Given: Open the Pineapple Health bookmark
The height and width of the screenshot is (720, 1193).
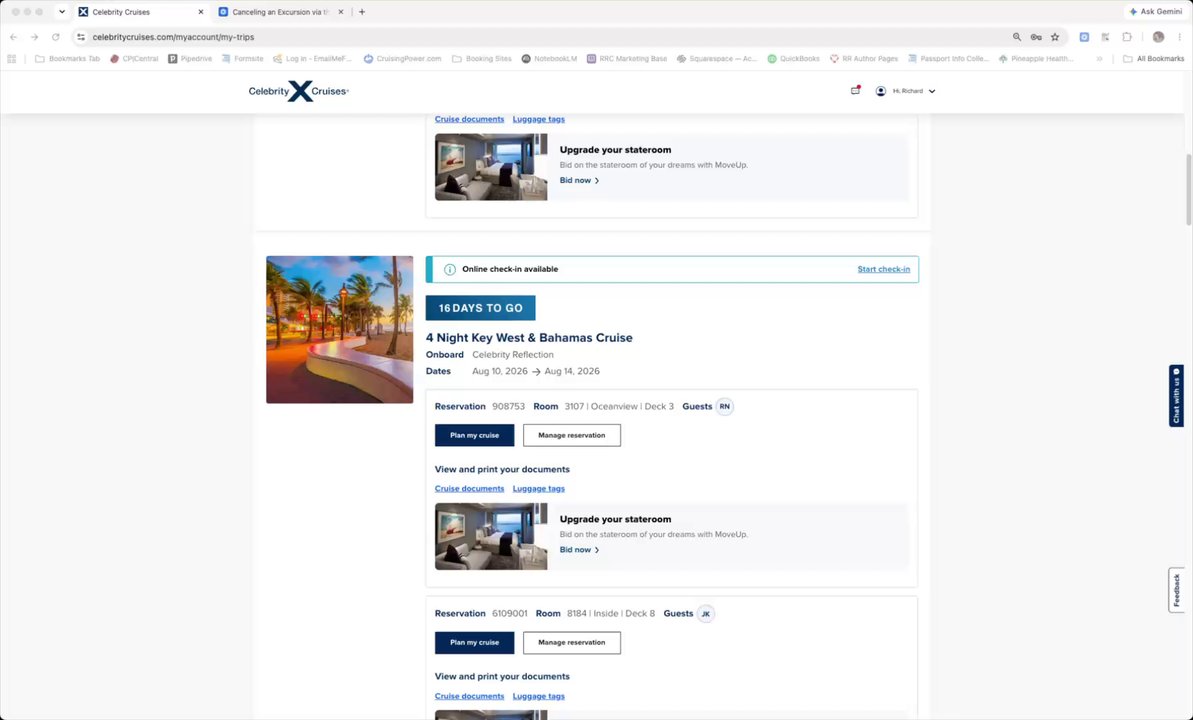Looking at the screenshot, I should [1036, 59].
